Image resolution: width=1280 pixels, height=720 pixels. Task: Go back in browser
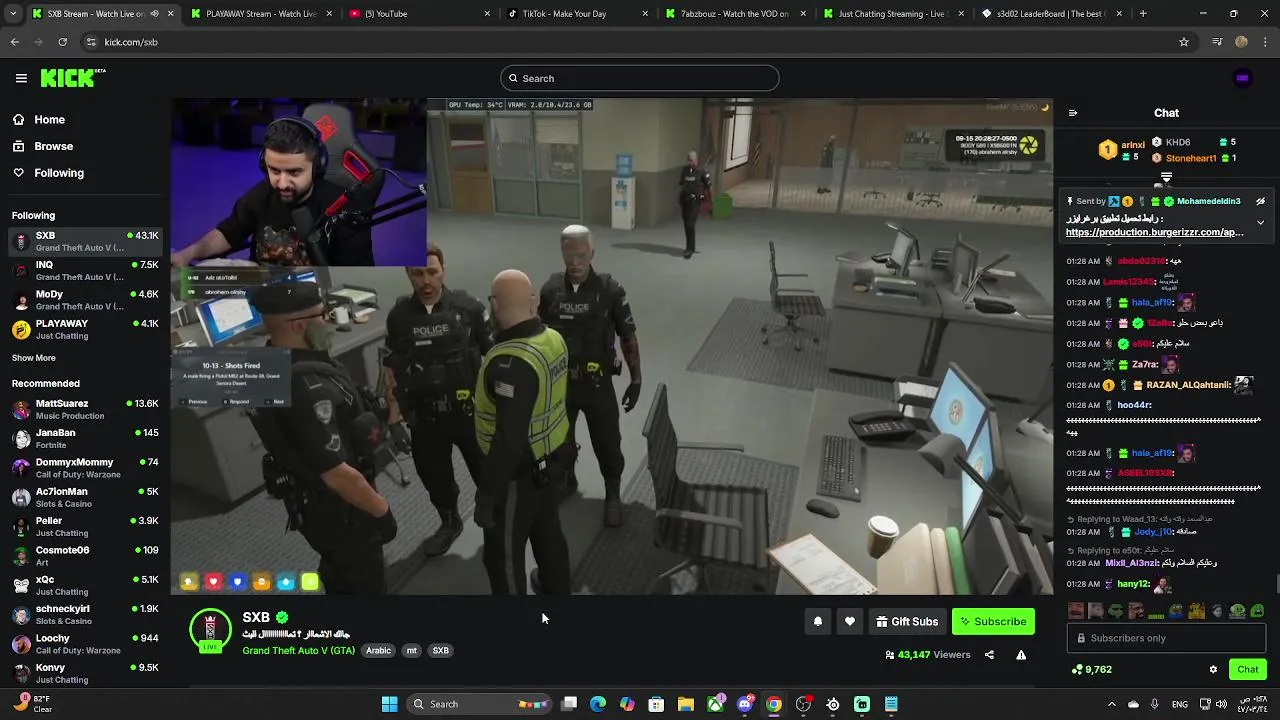pos(15,42)
